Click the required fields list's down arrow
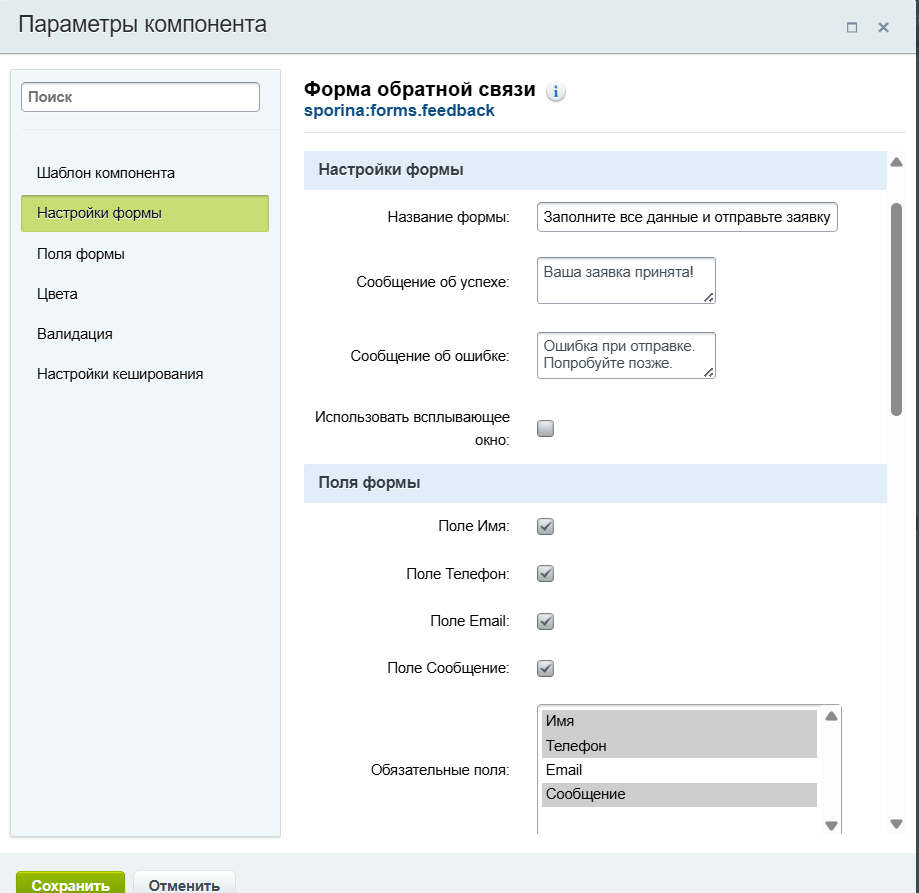The height and width of the screenshot is (893, 919). click(x=831, y=825)
